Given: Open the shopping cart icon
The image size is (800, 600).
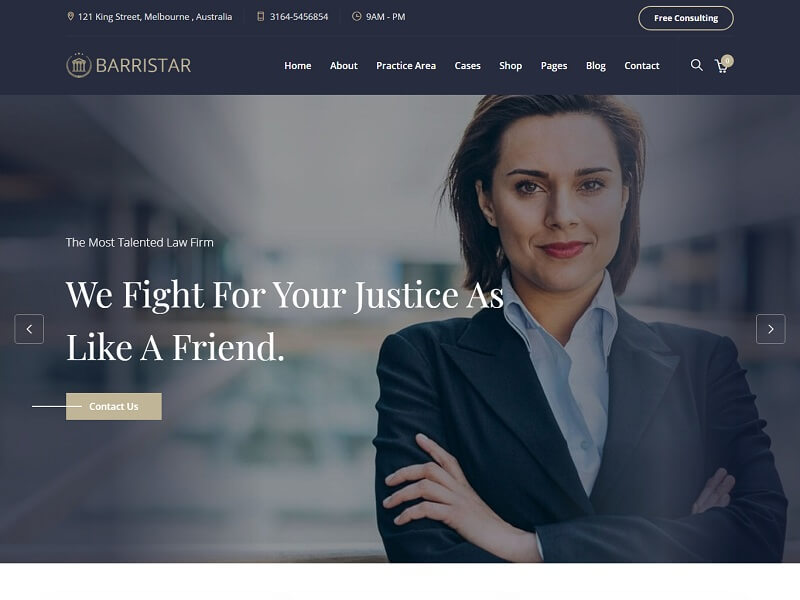Looking at the screenshot, I should 721,66.
